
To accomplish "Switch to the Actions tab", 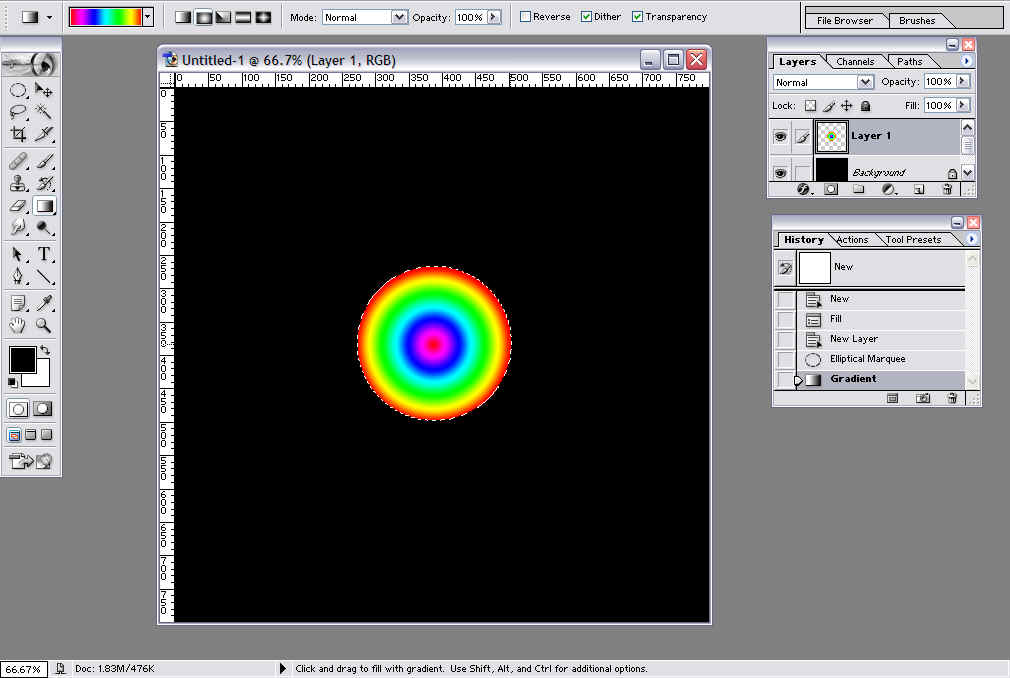I will tap(852, 240).
